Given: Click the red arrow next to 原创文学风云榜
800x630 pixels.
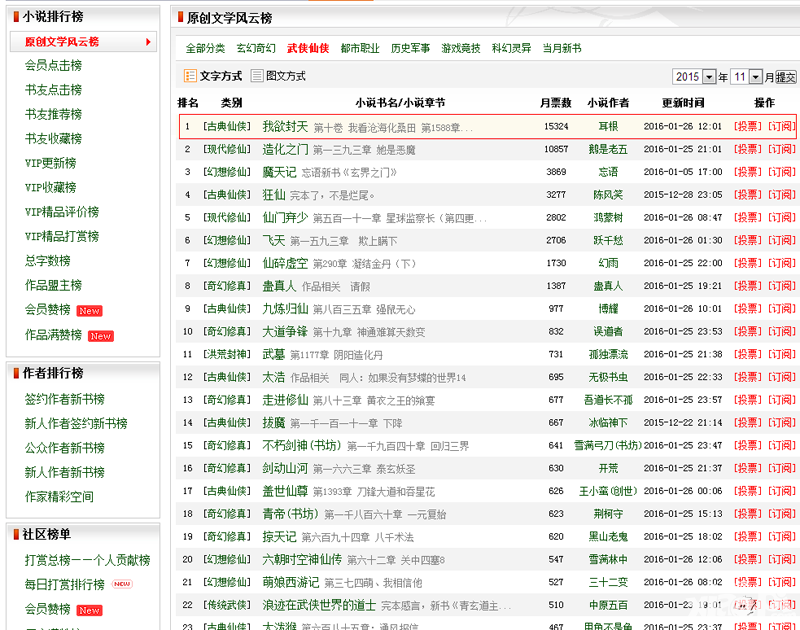Looking at the screenshot, I should (148, 42).
